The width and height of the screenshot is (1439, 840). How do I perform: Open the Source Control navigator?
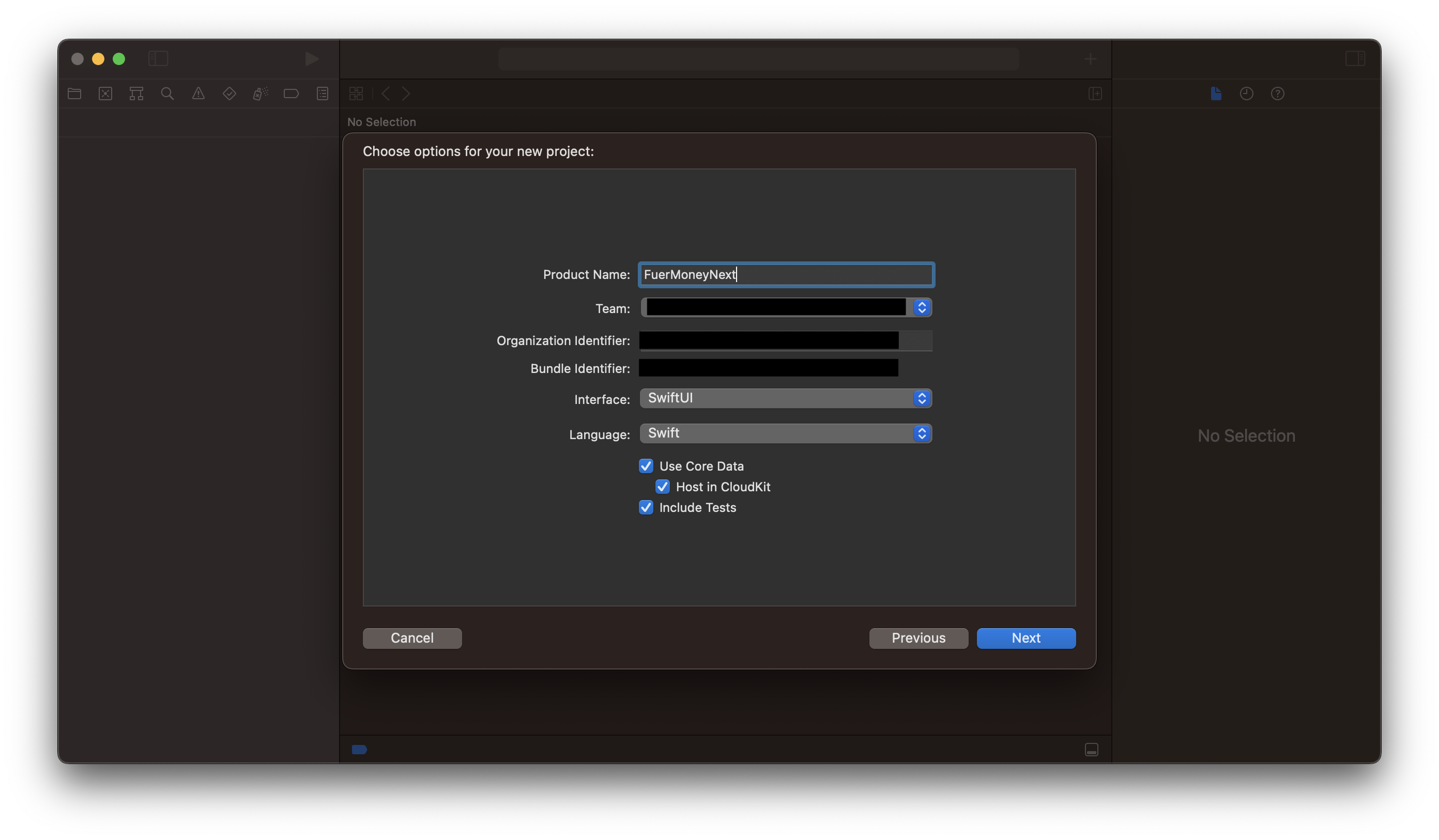coord(105,93)
